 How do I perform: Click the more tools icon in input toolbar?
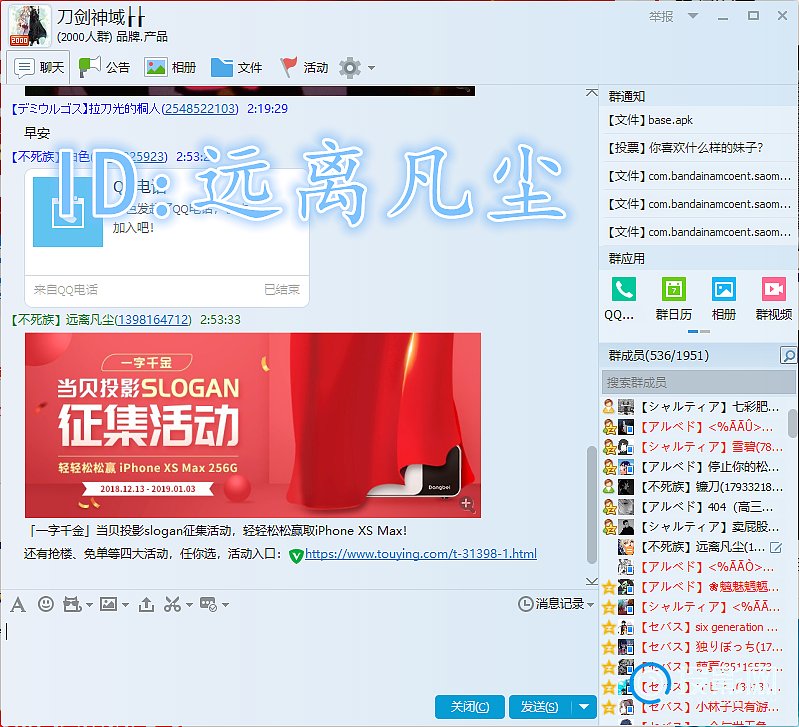[208, 605]
